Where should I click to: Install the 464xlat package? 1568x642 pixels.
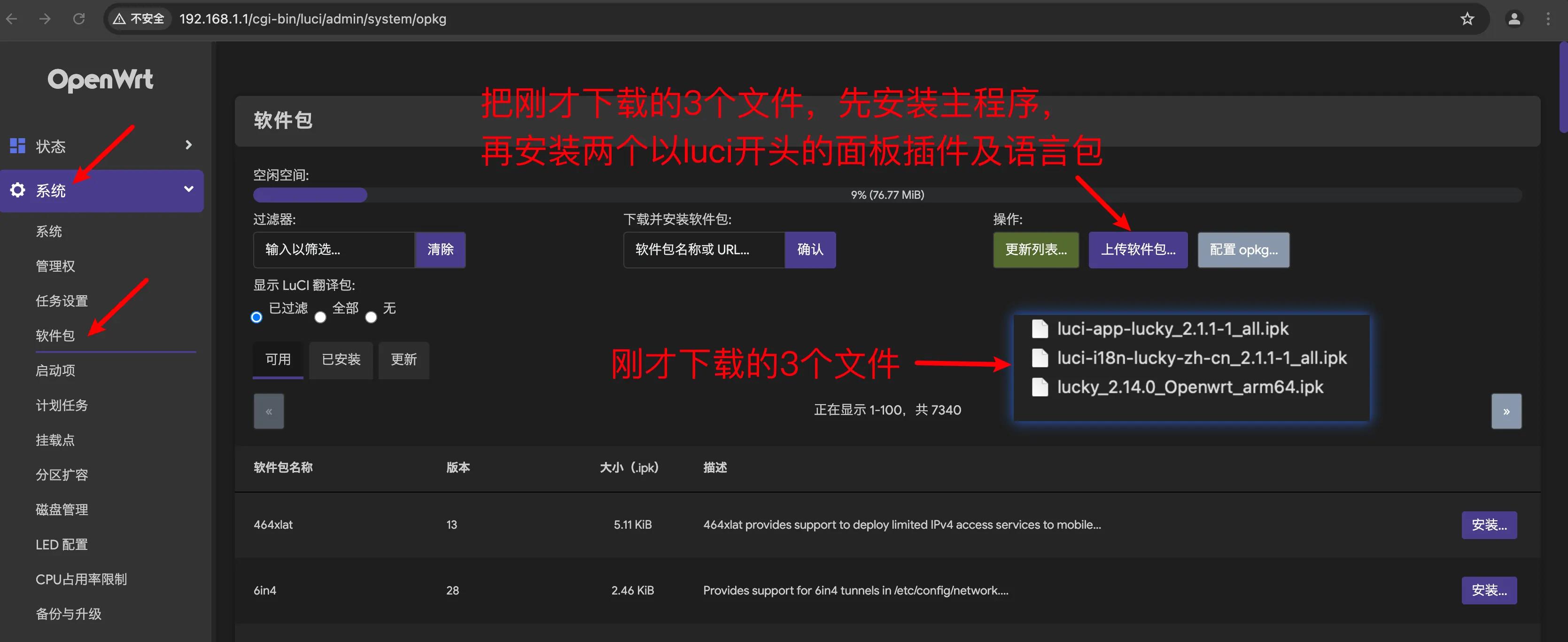tap(1489, 525)
